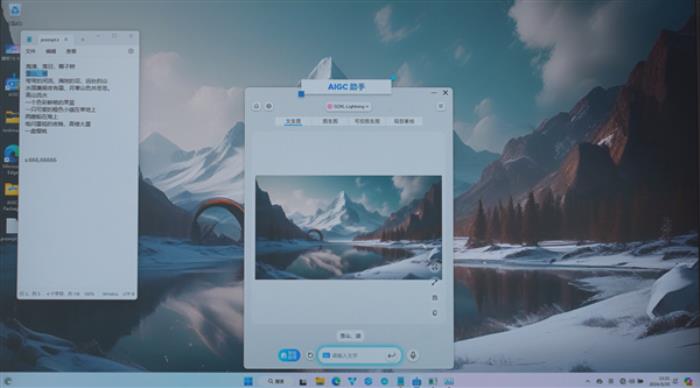Click the trash delete icon beside the image
700x388 pixels.
coord(435,298)
